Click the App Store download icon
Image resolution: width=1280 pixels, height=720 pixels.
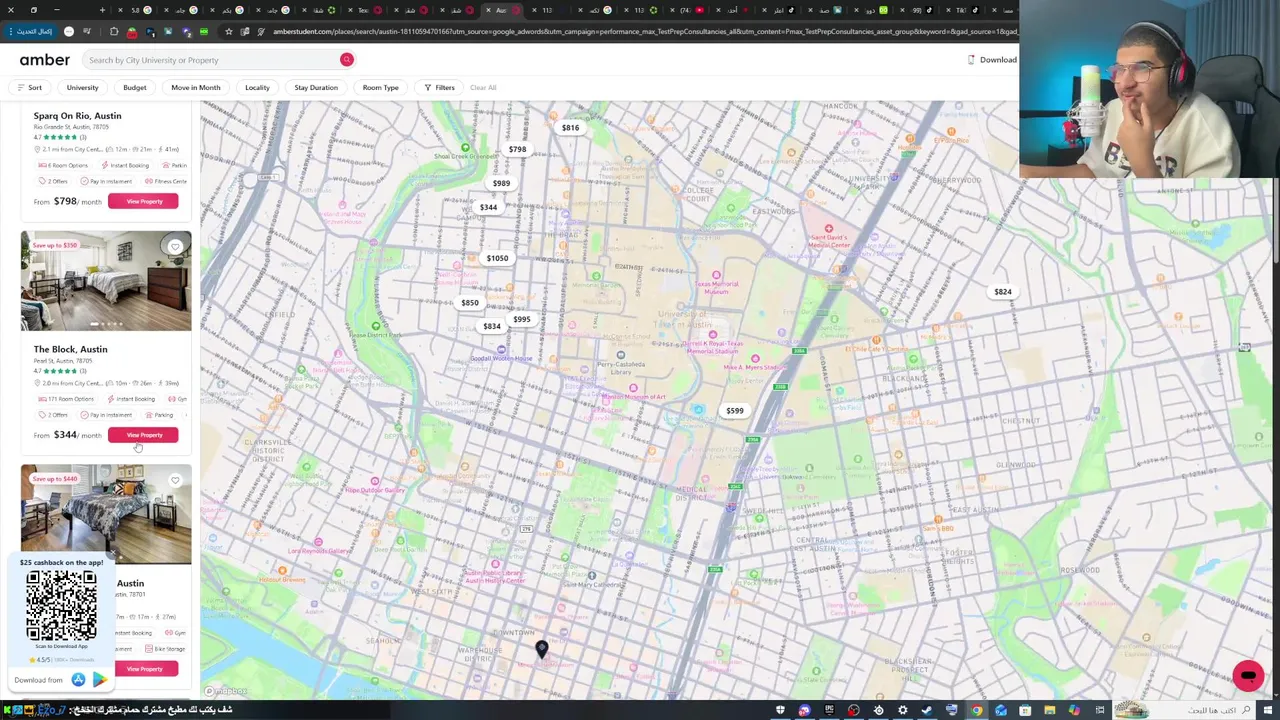(78, 680)
